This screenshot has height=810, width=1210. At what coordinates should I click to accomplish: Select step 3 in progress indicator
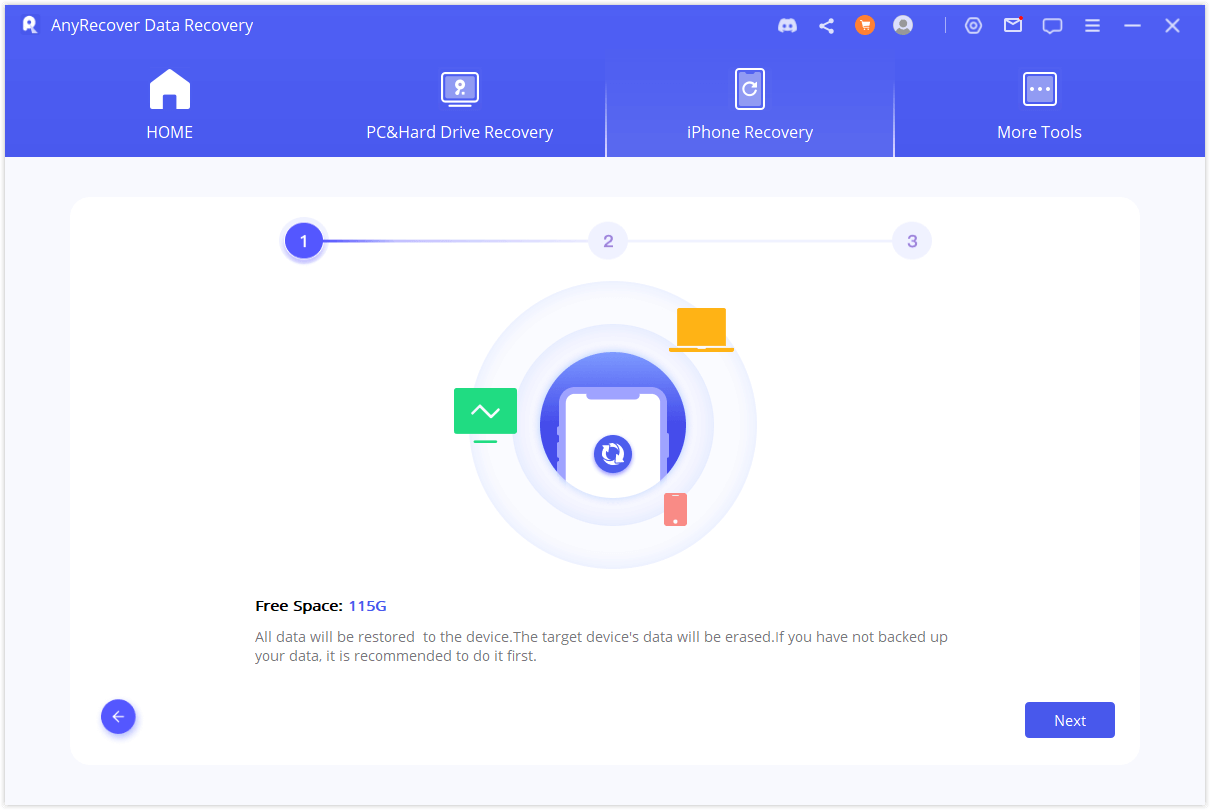click(x=911, y=241)
